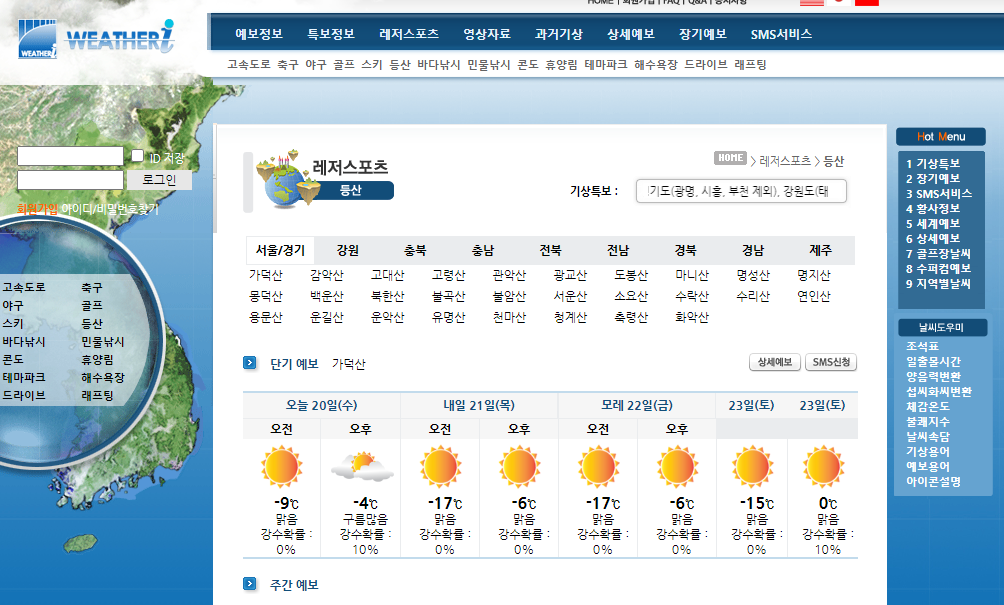The width and height of the screenshot is (1004, 605).
Task: Click the blue arrow icon beside 주간 예보
Action: click(x=250, y=584)
